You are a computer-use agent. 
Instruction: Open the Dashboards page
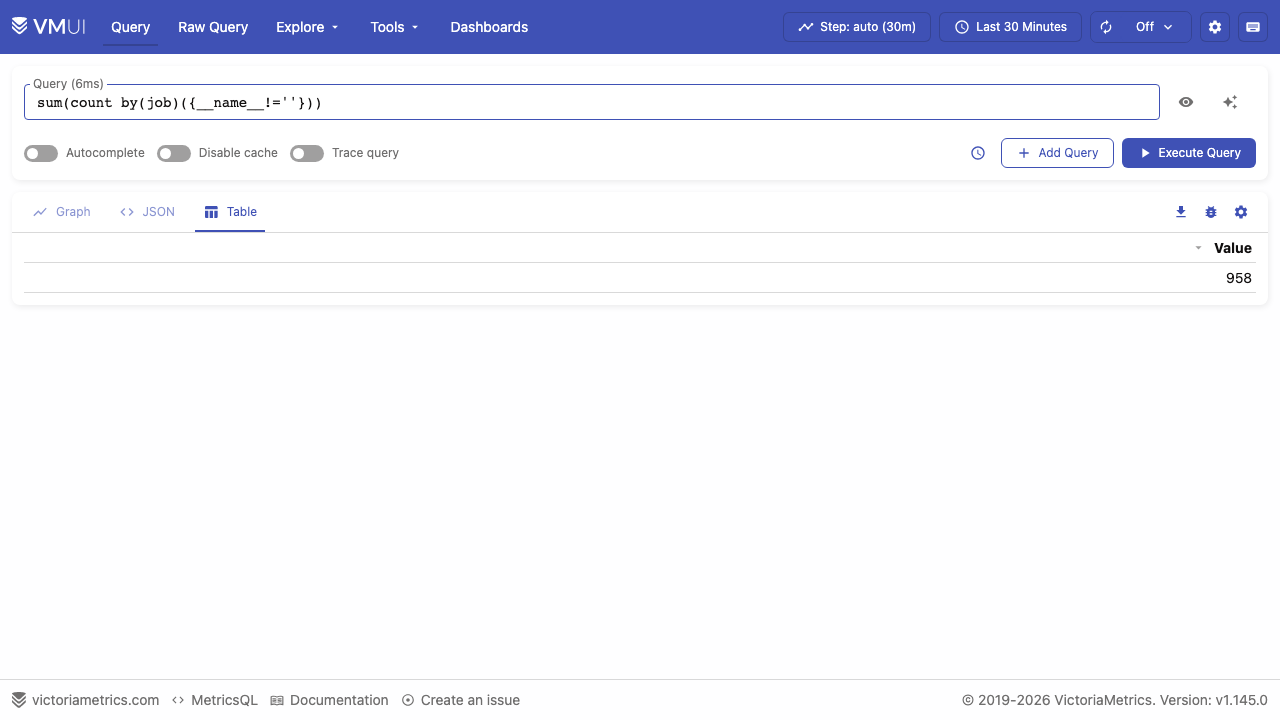coord(489,27)
